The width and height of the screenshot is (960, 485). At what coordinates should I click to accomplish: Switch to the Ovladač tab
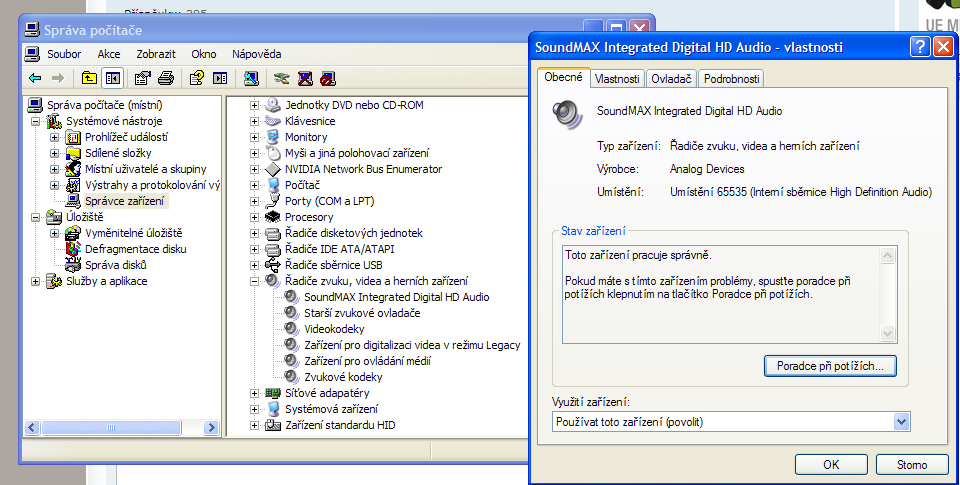pos(671,78)
